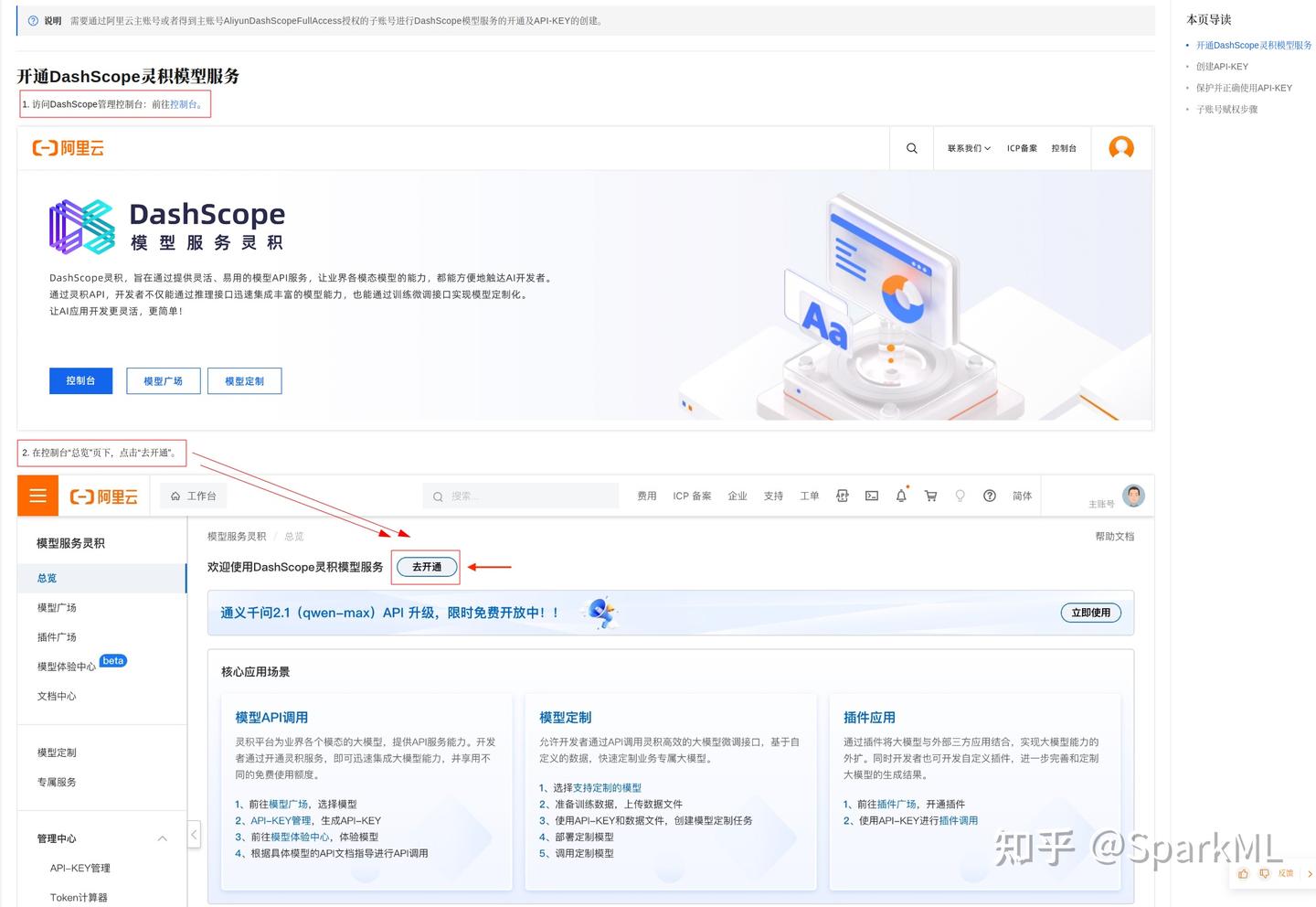Click the lightbulb icon in the console header

[960, 496]
